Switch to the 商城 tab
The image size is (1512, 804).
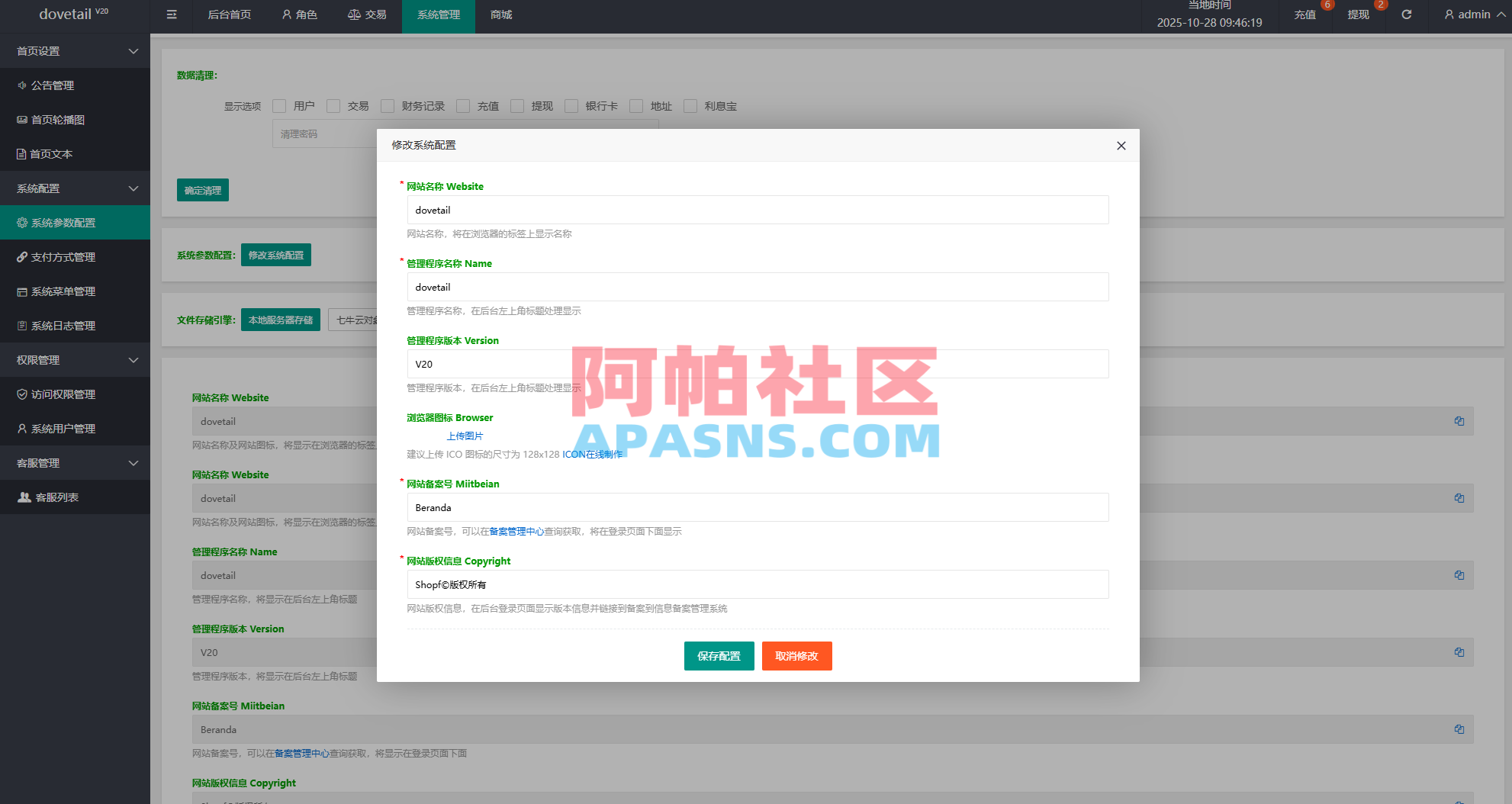pos(501,14)
